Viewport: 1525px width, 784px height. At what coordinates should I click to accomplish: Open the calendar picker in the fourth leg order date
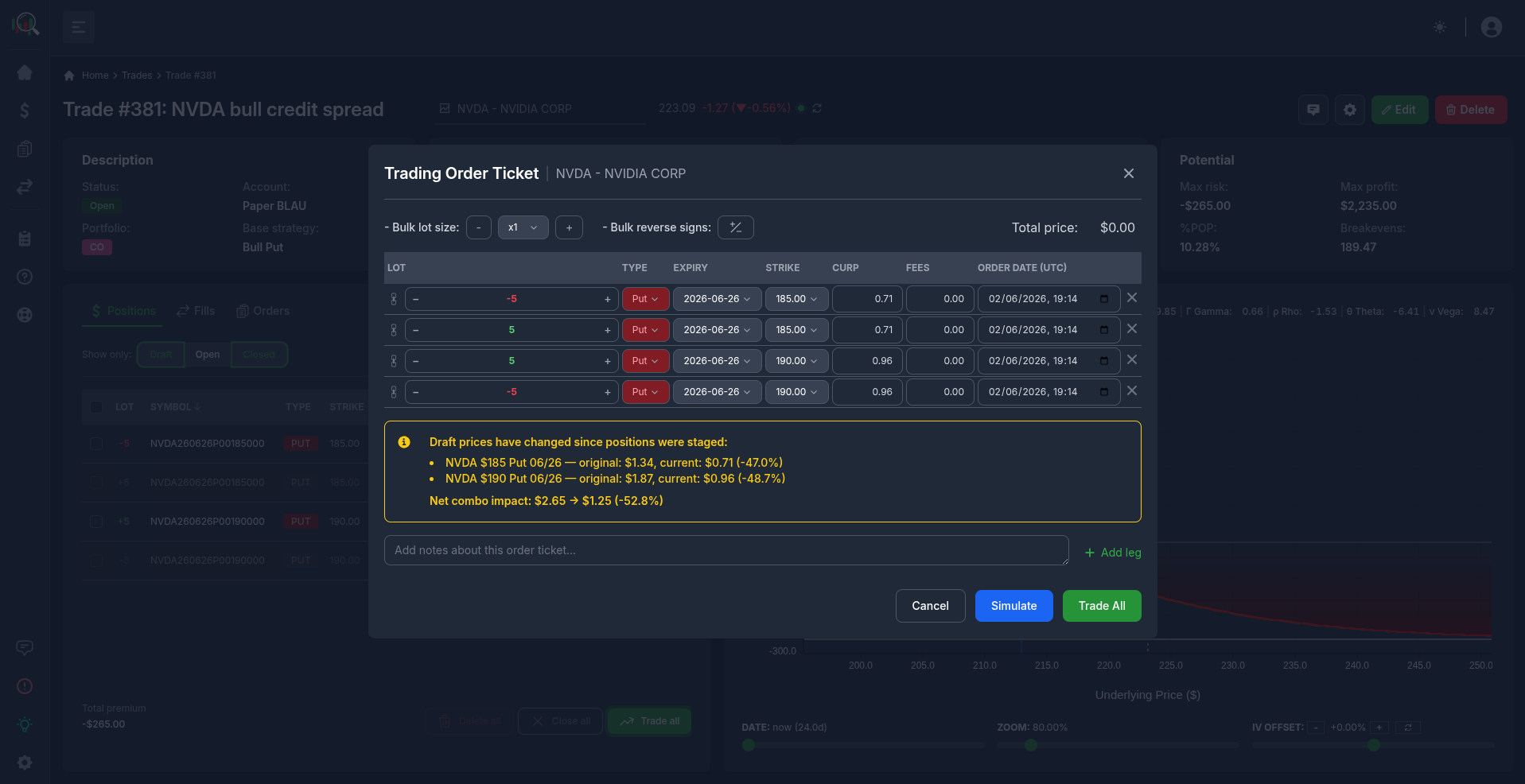click(1104, 392)
